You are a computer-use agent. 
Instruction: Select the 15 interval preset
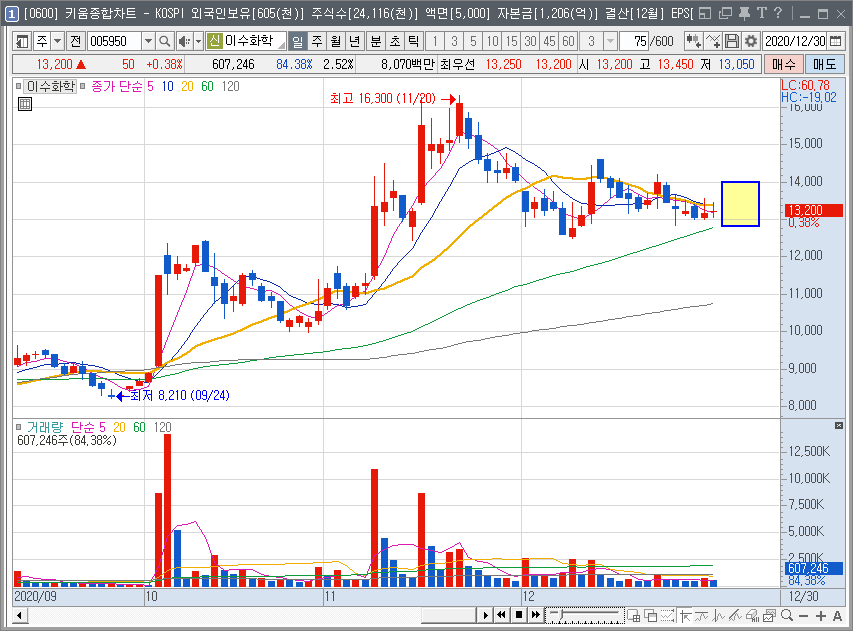pos(511,41)
